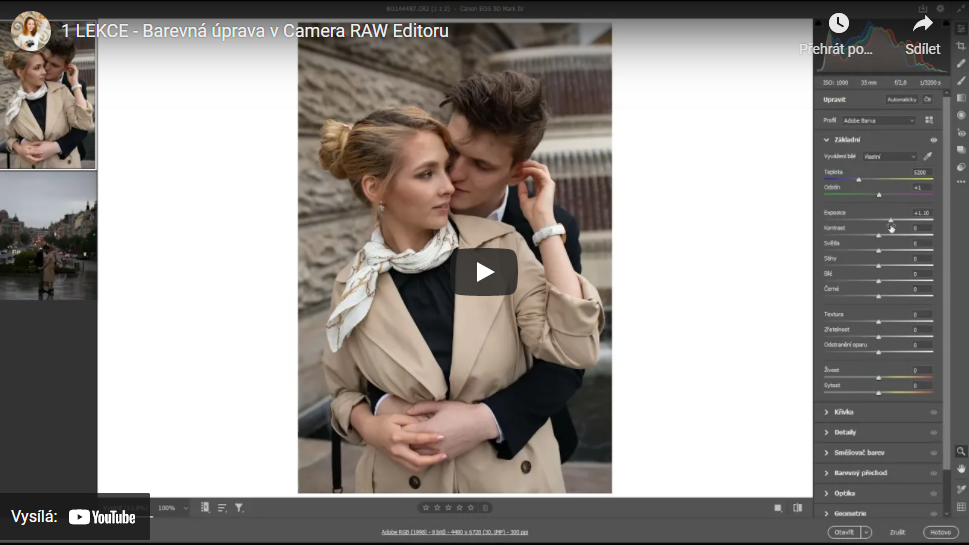
Task: Click the Přehrát později clock icon
Action: point(838,23)
